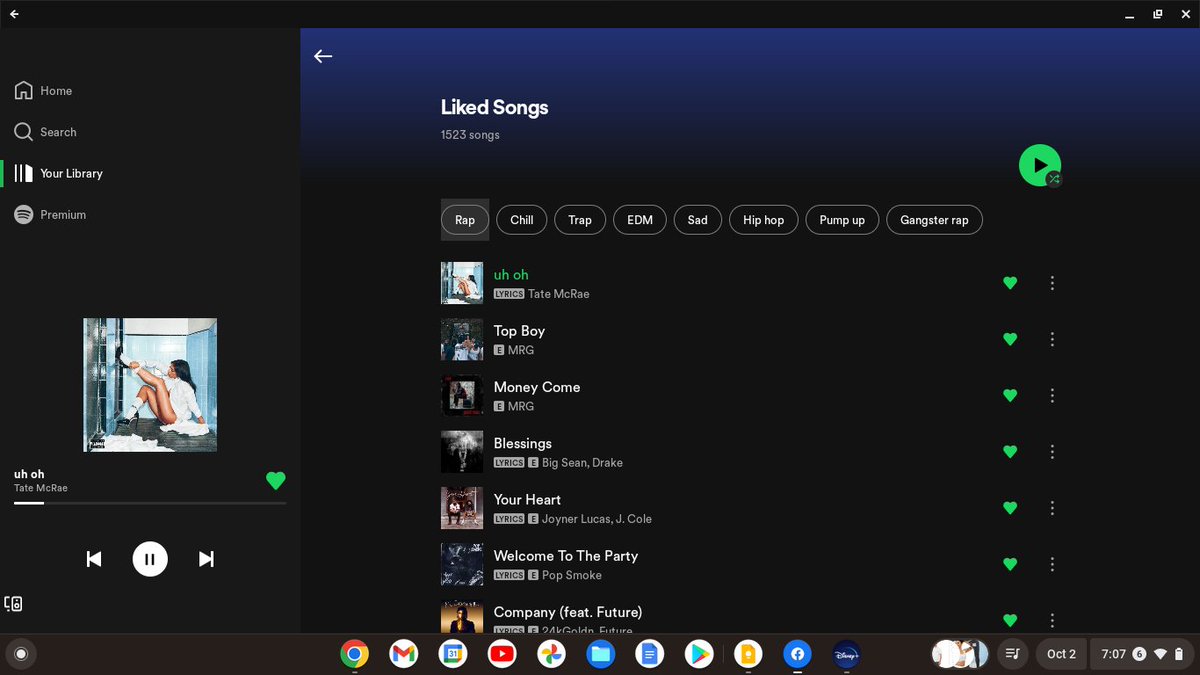
Task: Open Disney+ from the shelf
Action: click(846, 654)
